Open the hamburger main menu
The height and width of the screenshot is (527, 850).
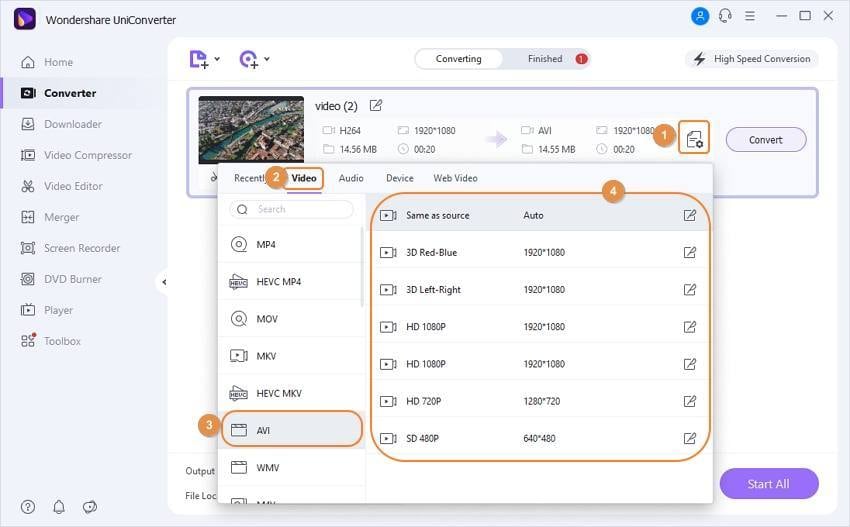(x=750, y=16)
